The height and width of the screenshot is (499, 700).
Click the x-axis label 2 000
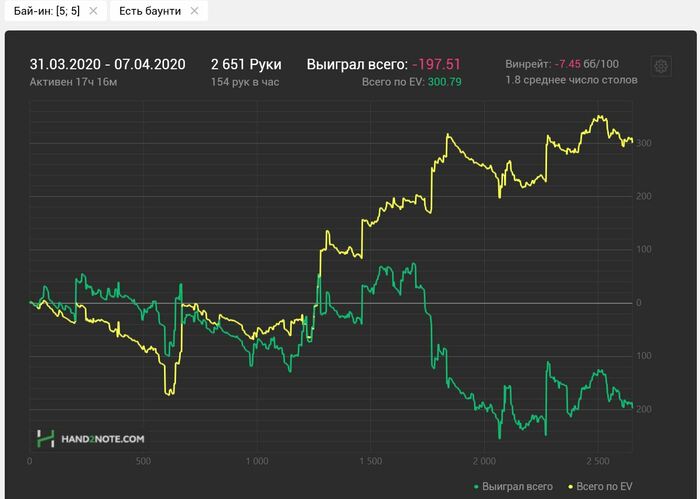pyautogui.click(x=484, y=461)
